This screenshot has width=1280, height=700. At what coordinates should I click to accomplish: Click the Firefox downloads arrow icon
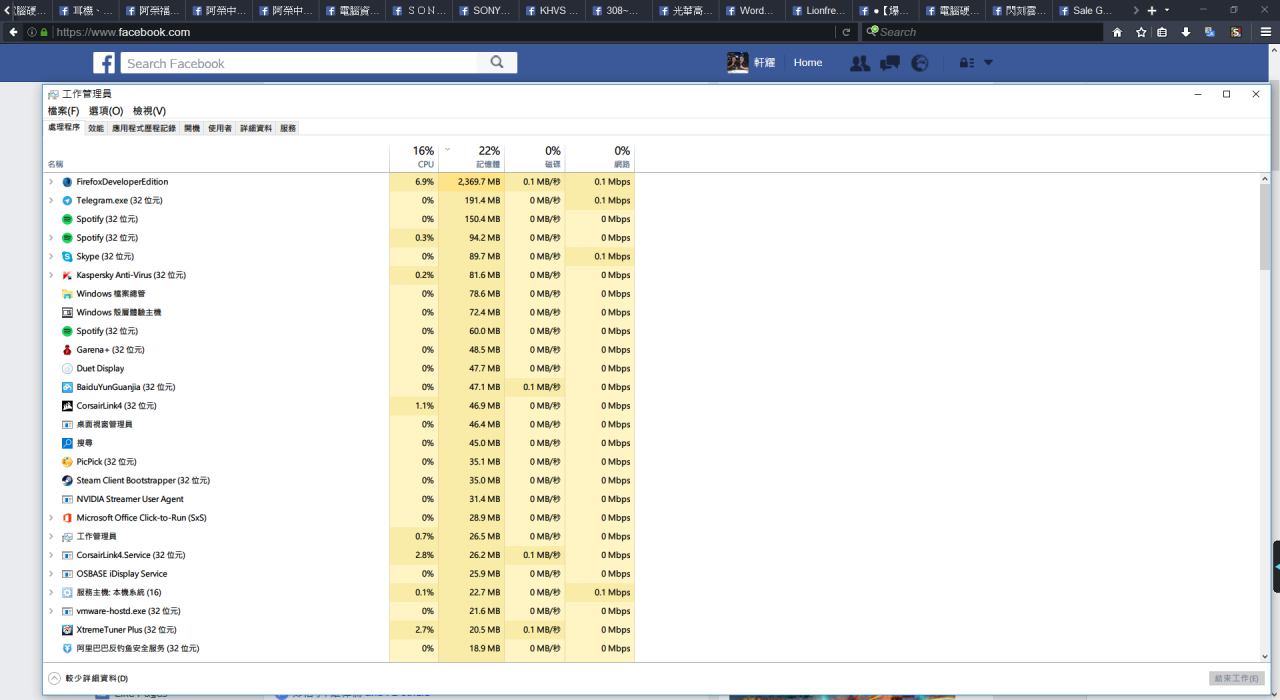[1186, 32]
